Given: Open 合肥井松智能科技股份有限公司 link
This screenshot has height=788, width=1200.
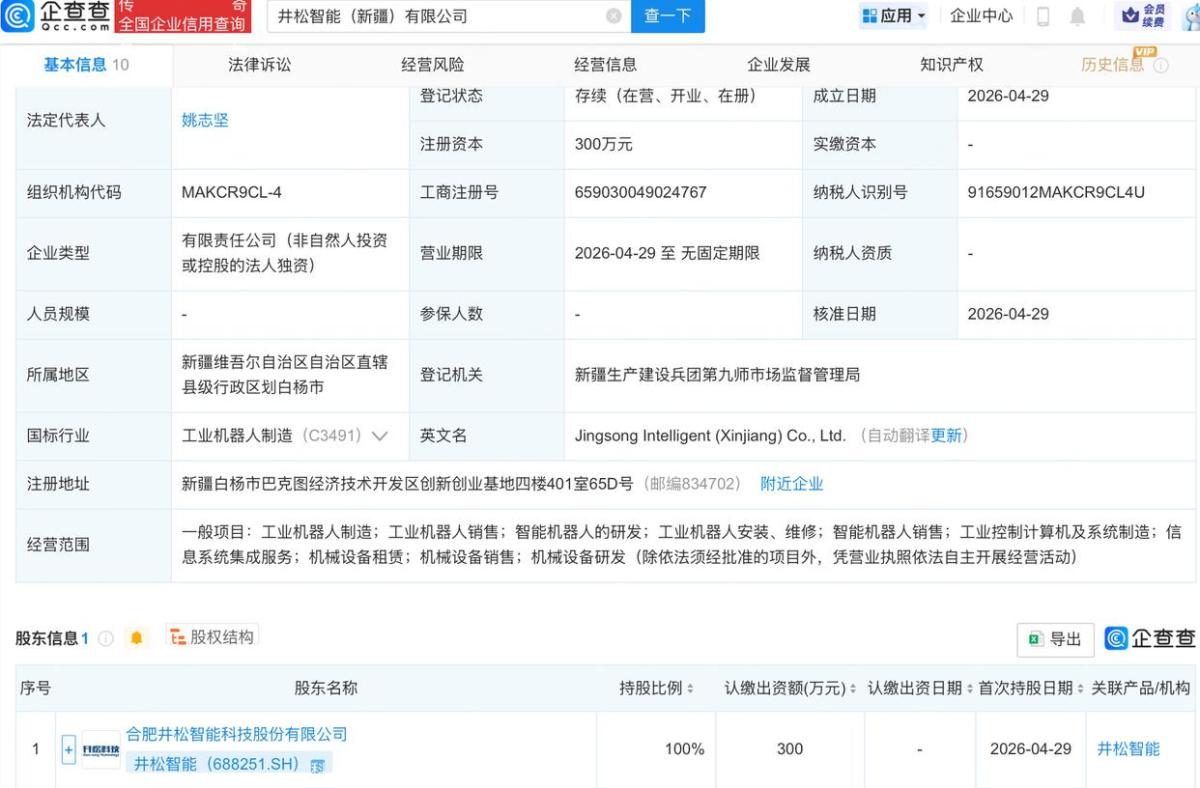Looking at the screenshot, I should click(237, 734).
